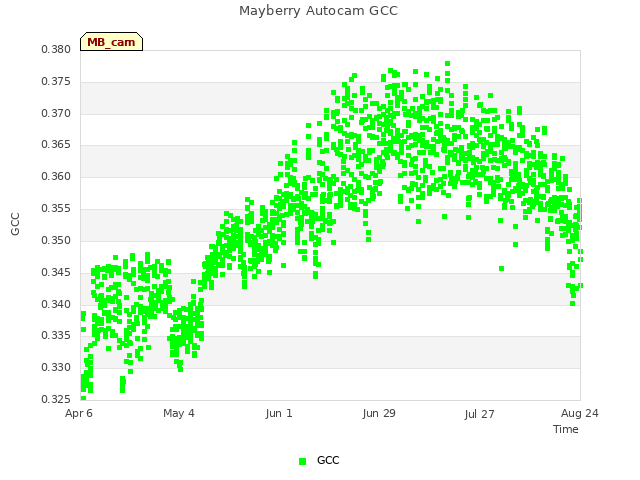Select the chart title Mayberry Autocam GCC
The image size is (640, 480).
pos(318,11)
